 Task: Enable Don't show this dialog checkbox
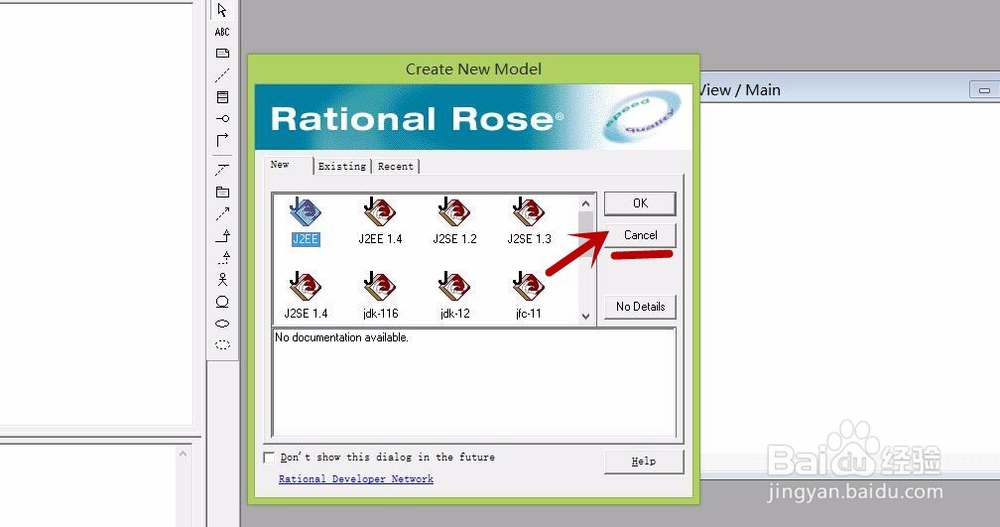[x=269, y=457]
